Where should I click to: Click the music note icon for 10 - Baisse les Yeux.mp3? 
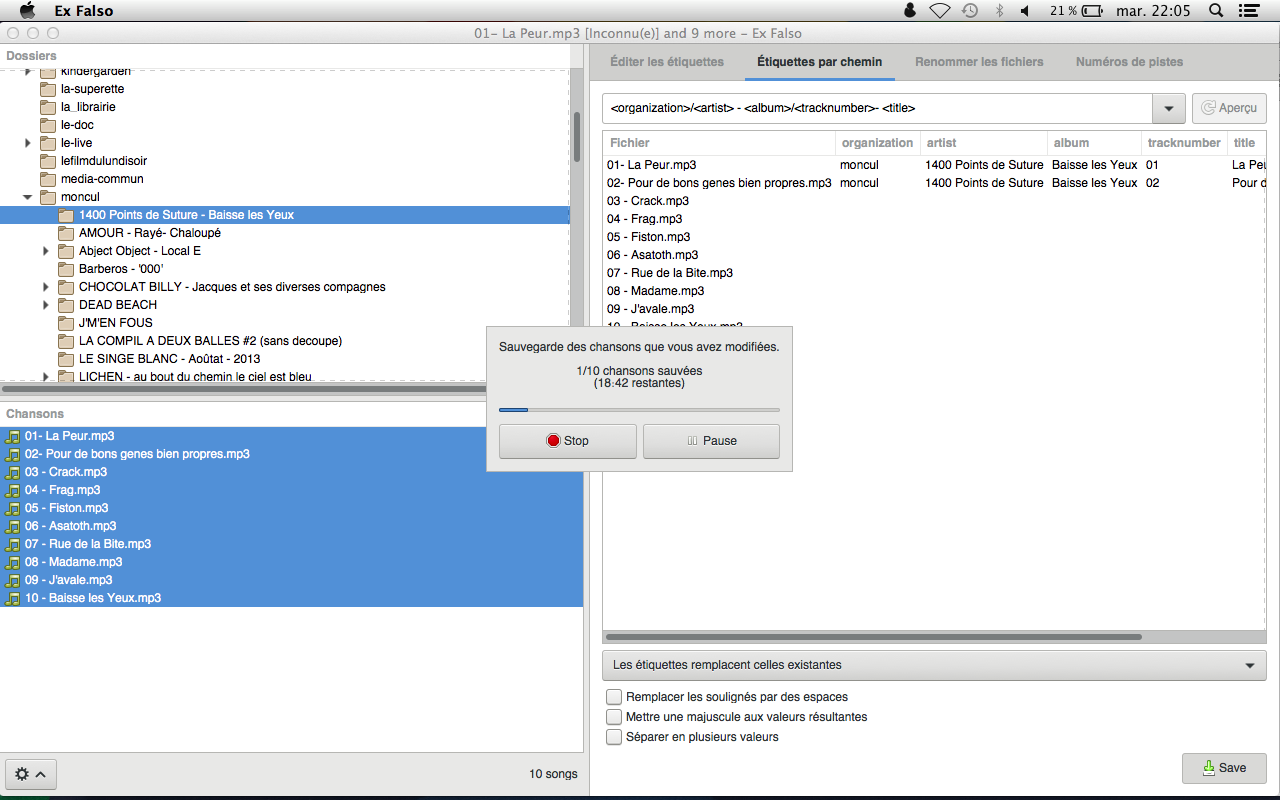pyautogui.click(x=13, y=598)
